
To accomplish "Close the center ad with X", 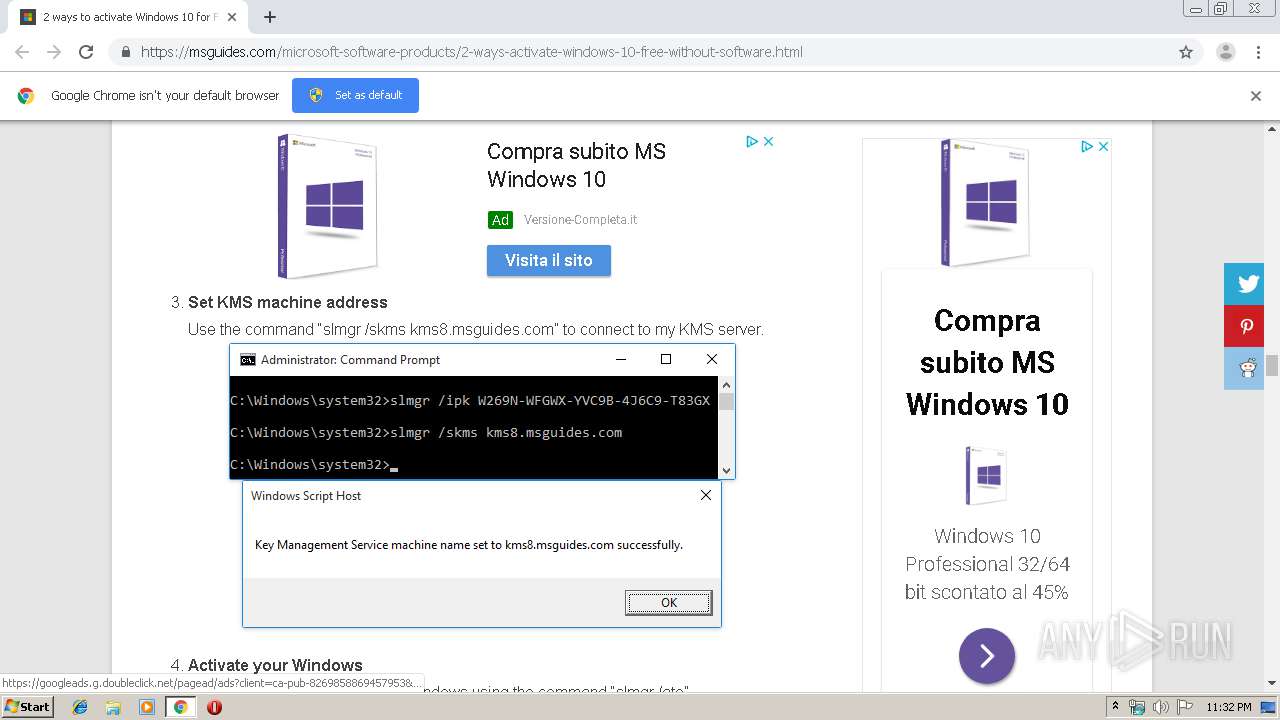I will point(768,141).
